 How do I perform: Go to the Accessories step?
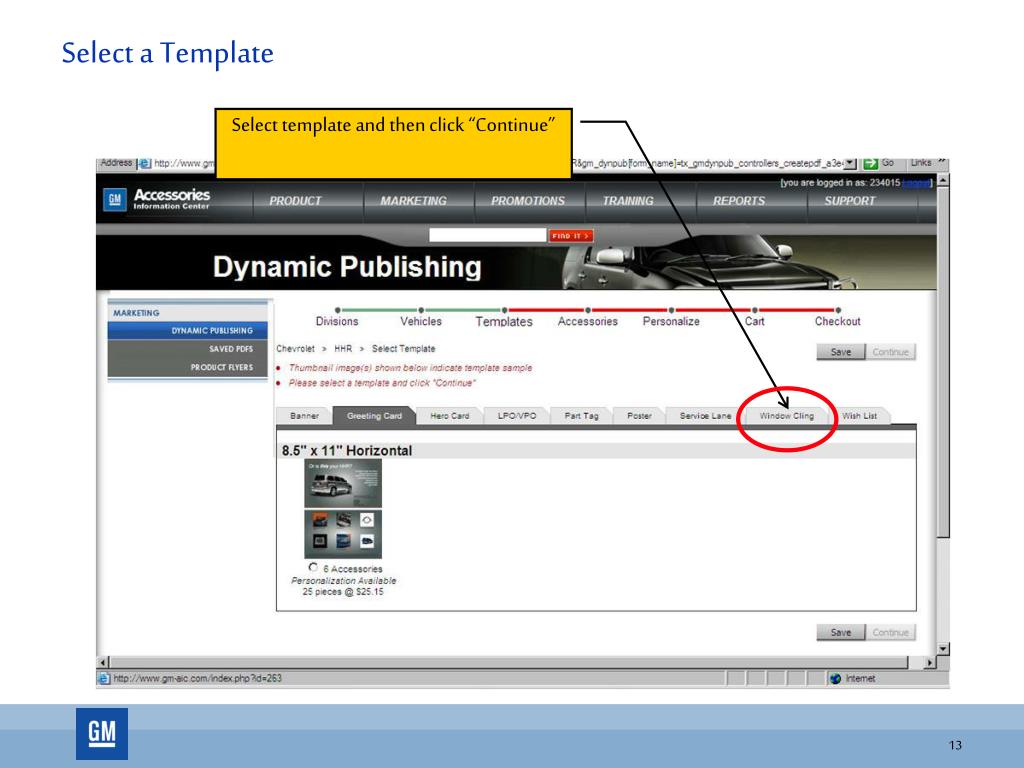point(587,321)
